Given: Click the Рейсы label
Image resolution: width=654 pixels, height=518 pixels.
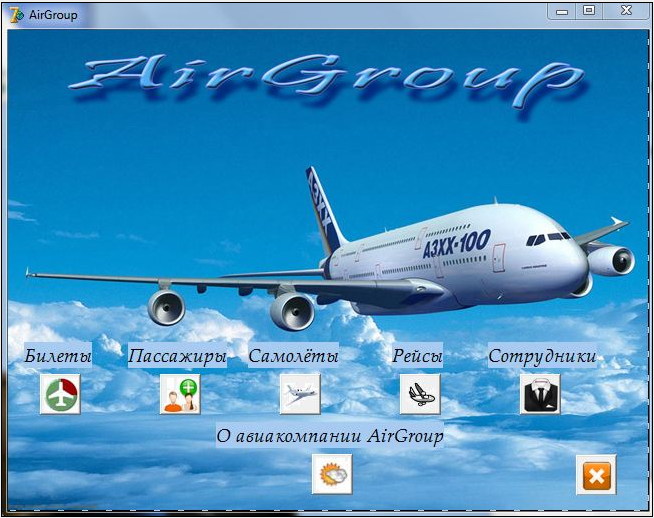Looking at the screenshot, I should point(417,356).
